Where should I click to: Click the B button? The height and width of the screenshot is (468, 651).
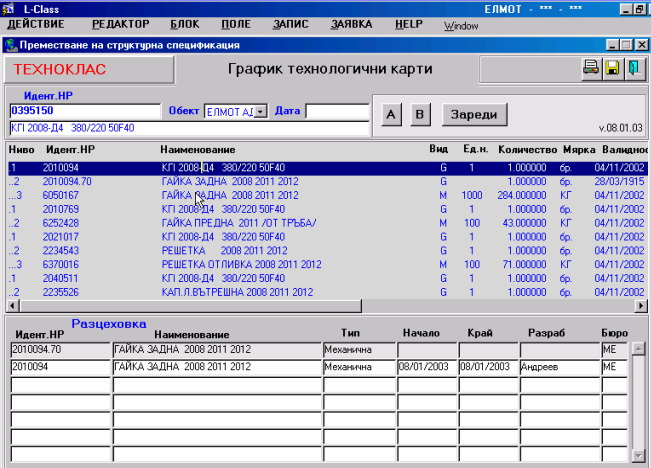420,115
